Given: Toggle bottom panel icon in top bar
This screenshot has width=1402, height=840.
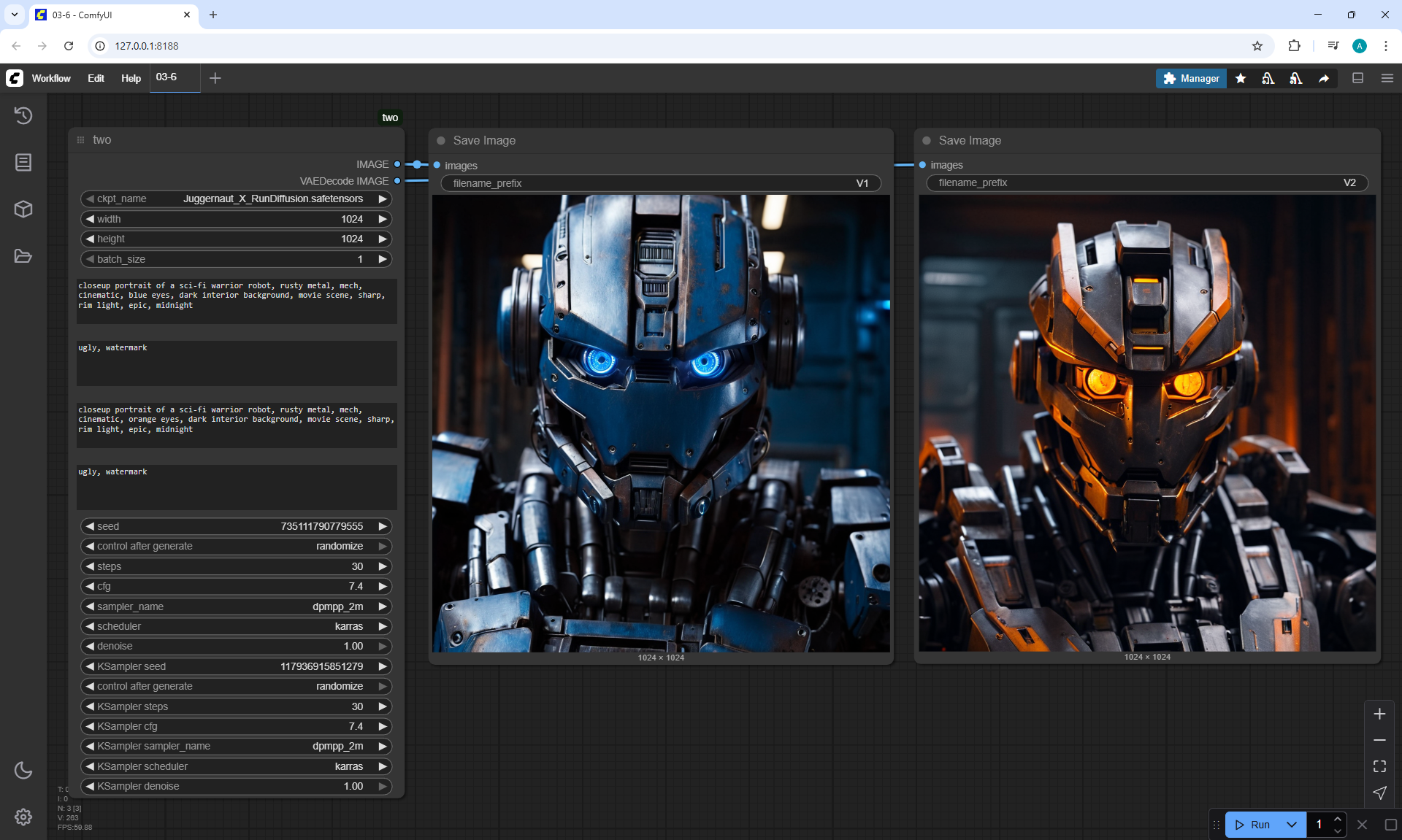Looking at the screenshot, I should pos(1357,78).
